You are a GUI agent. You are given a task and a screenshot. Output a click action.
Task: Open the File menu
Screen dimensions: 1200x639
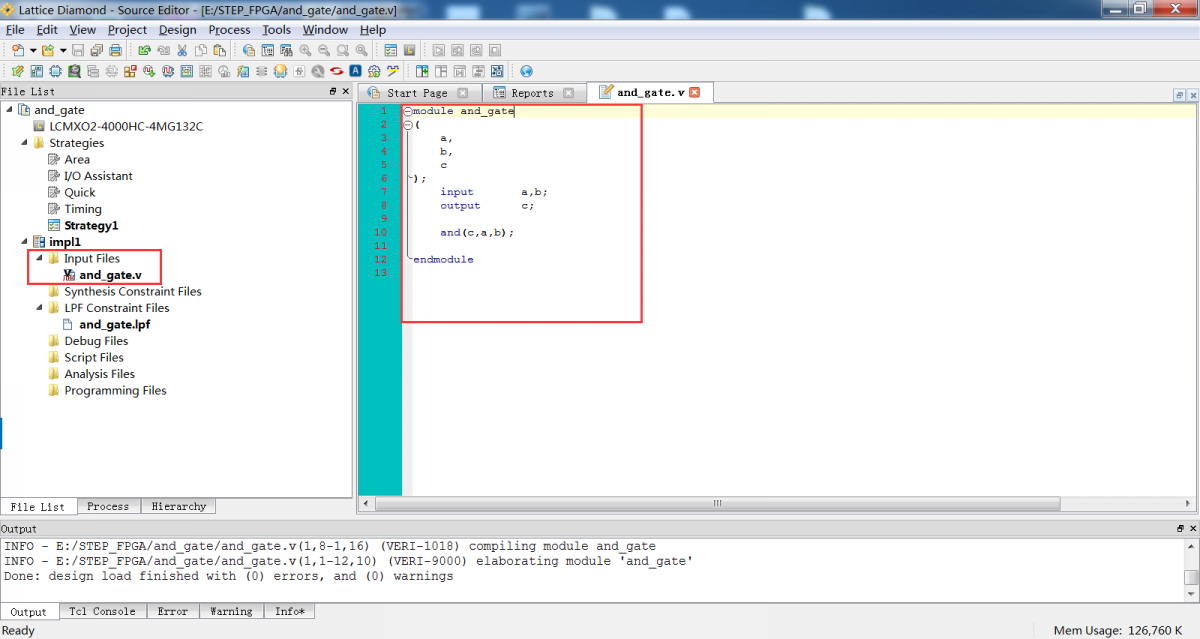coord(15,30)
